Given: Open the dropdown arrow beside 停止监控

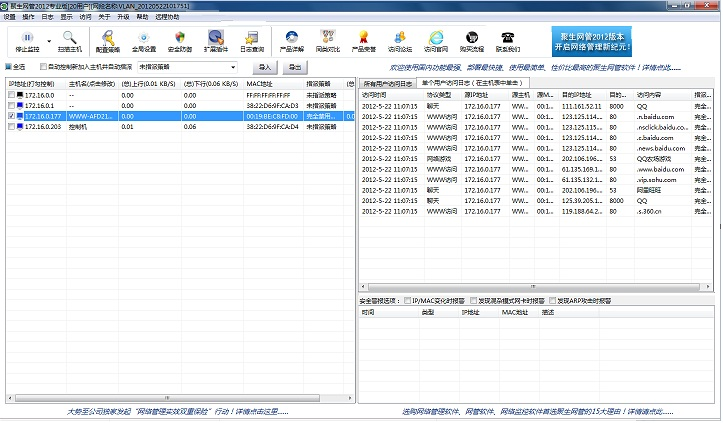Looking at the screenshot, I should click(48, 42).
